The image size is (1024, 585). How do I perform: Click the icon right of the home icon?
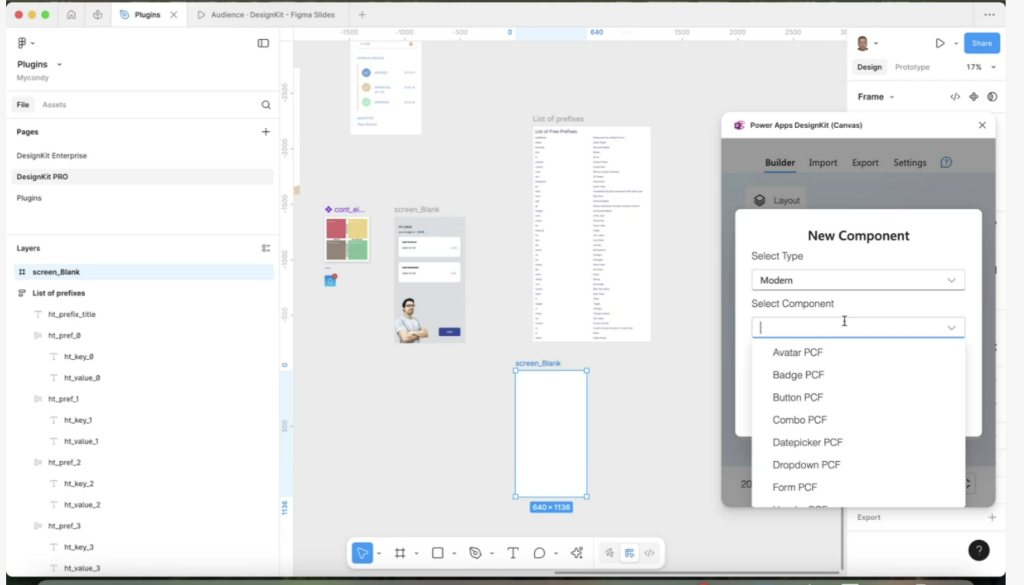pos(97,14)
